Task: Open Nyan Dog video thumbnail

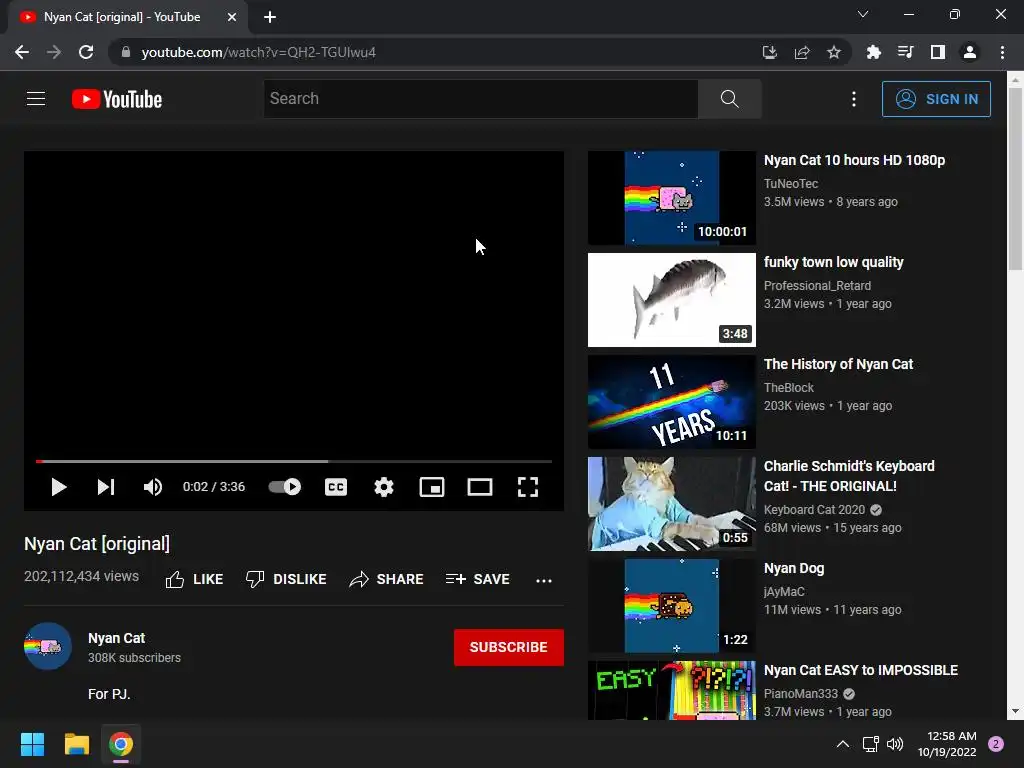Action: pyautogui.click(x=671, y=605)
